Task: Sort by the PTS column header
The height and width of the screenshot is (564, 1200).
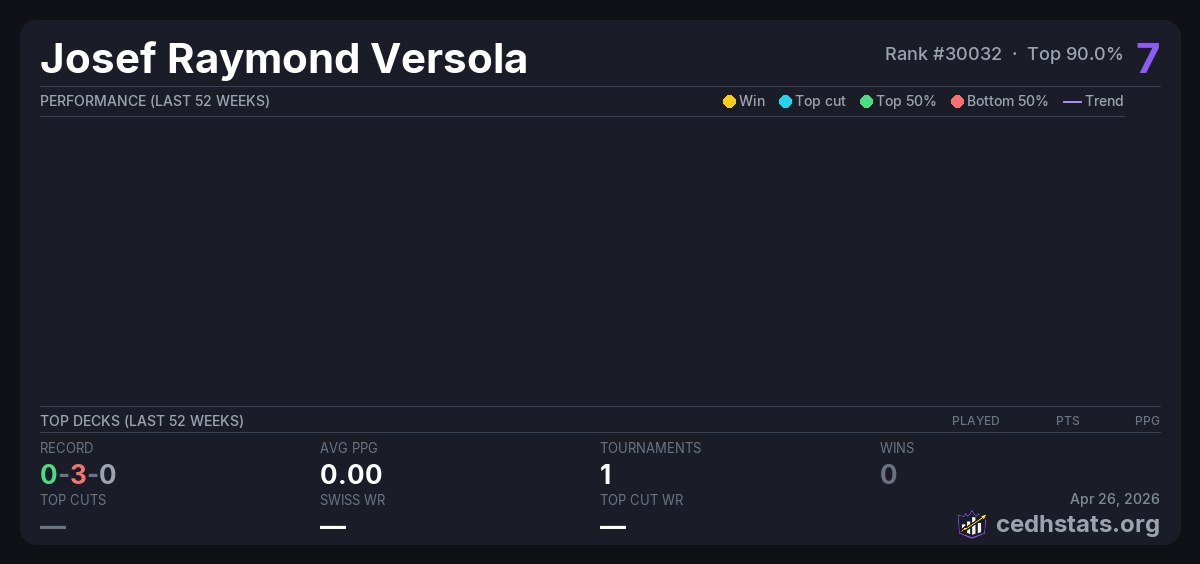Action: (1067, 421)
